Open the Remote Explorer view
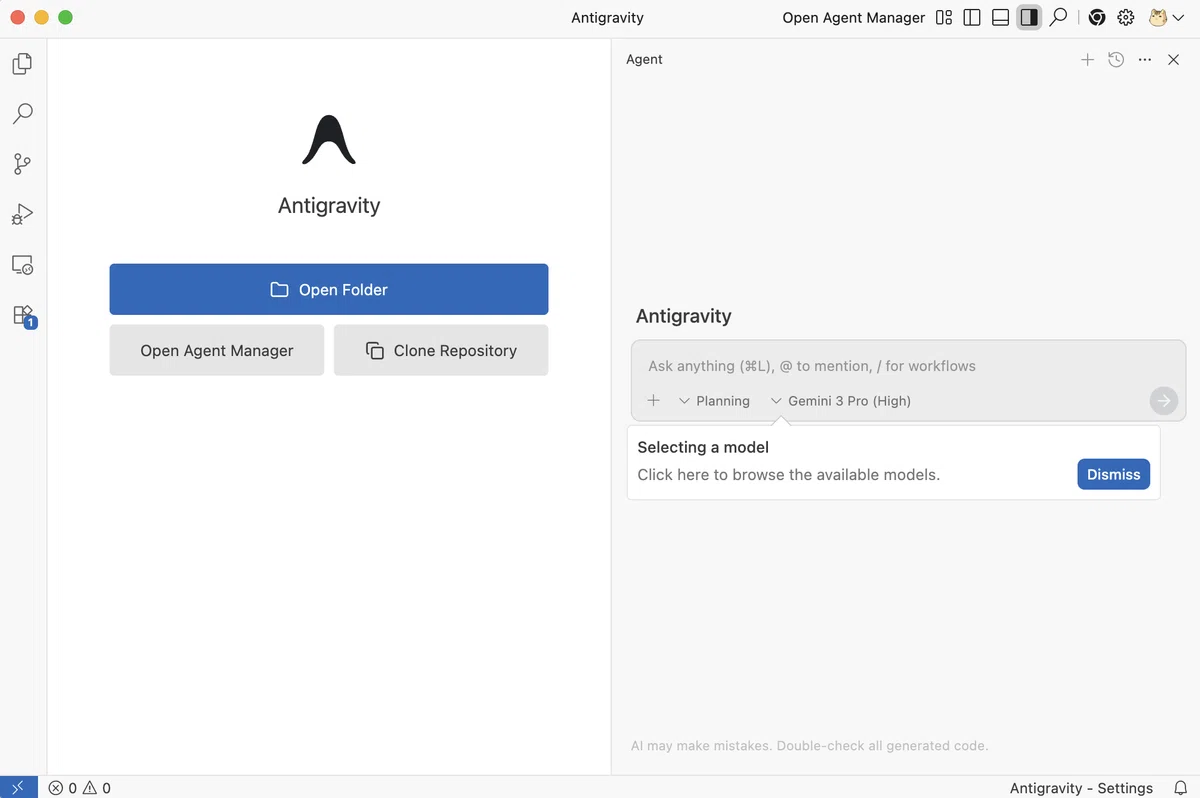This screenshot has height=798, width=1200. pyautogui.click(x=22, y=265)
